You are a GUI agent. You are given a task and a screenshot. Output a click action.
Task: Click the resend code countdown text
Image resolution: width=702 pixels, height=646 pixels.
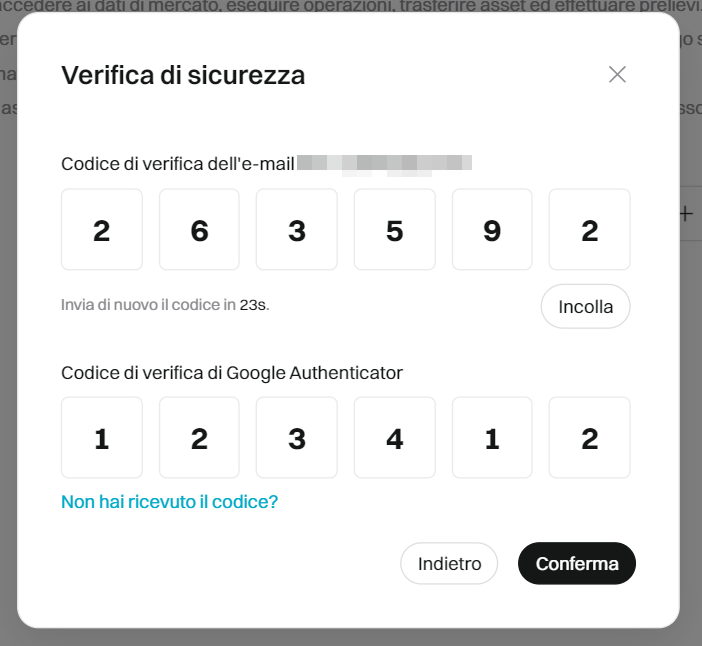point(165,305)
